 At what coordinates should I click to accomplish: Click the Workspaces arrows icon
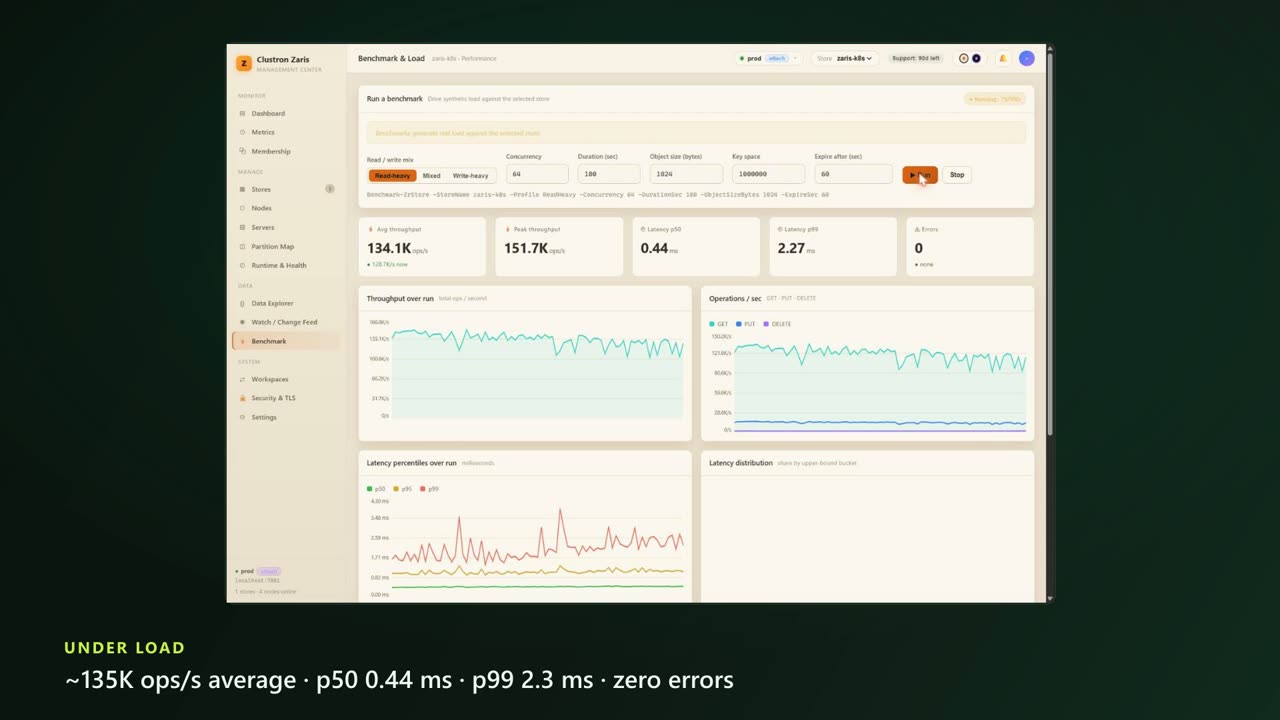[242, 379]
